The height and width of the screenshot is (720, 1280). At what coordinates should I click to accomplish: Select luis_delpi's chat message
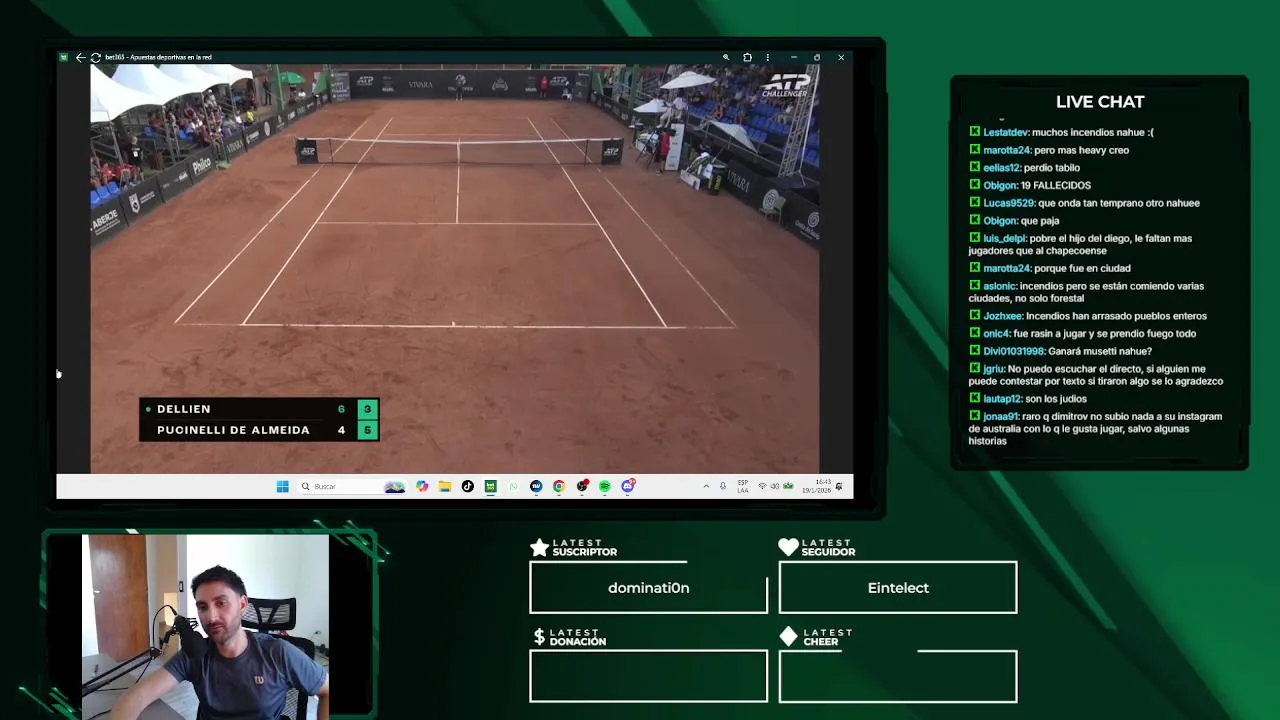point(1081,244)
